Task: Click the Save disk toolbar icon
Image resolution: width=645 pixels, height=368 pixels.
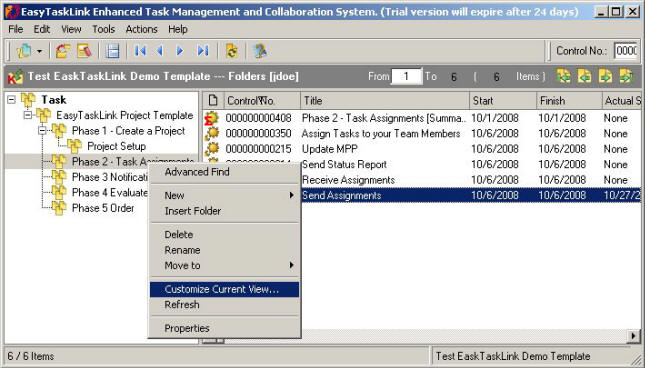Action: point(112,51)
